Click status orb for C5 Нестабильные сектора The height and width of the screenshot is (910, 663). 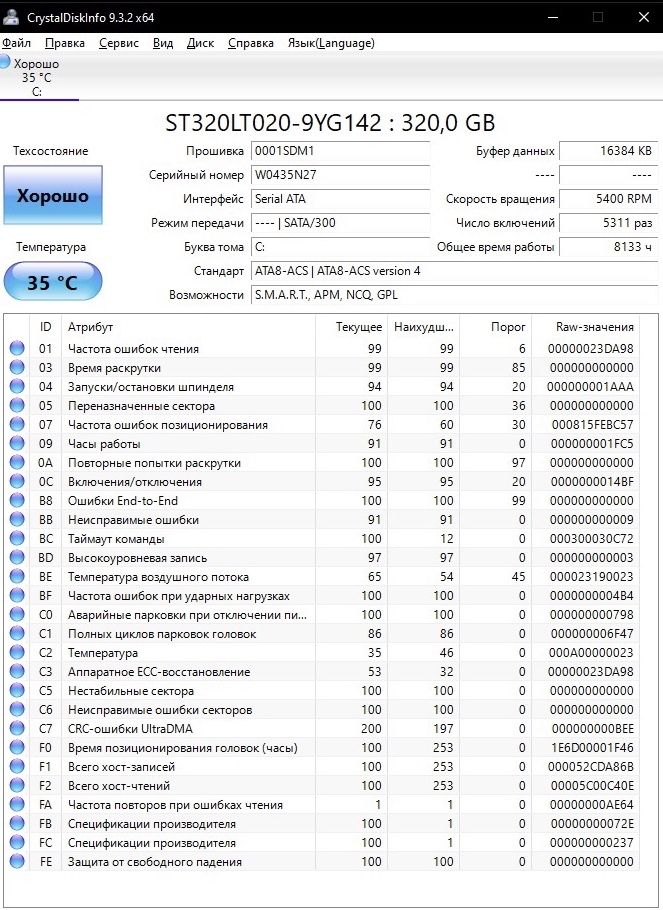pyautogui.click(x=17, y=691)
